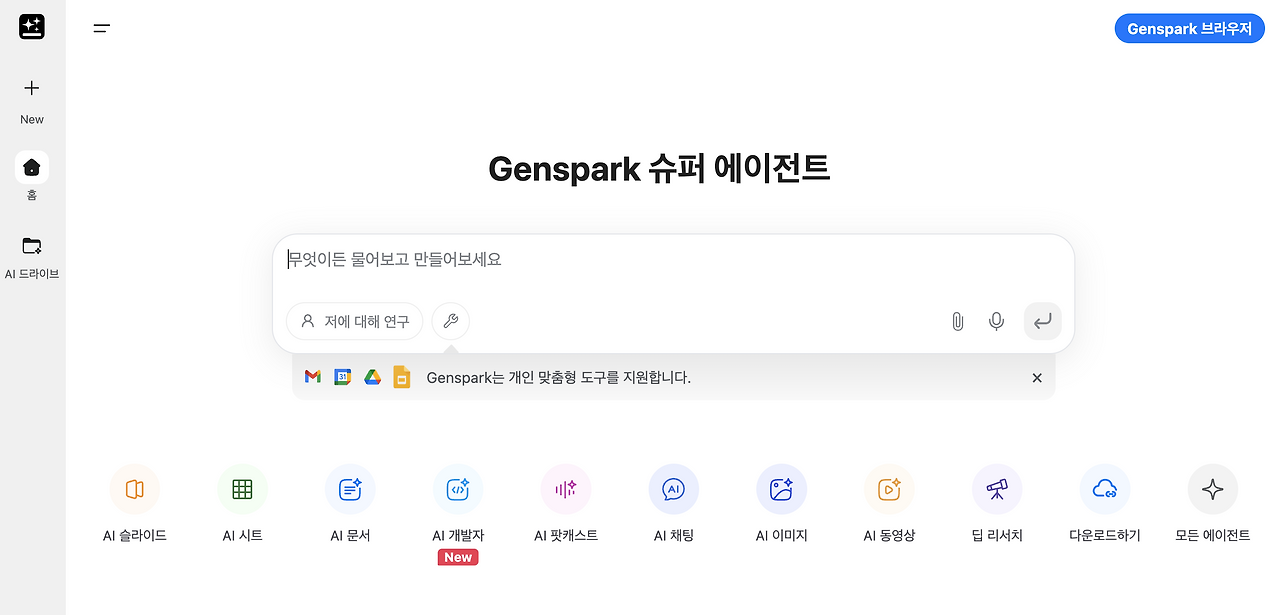Viewport: 1280px width, 615px height.
Task: Select the 저에 대해 연구 chip
Action: click(354, 321)
